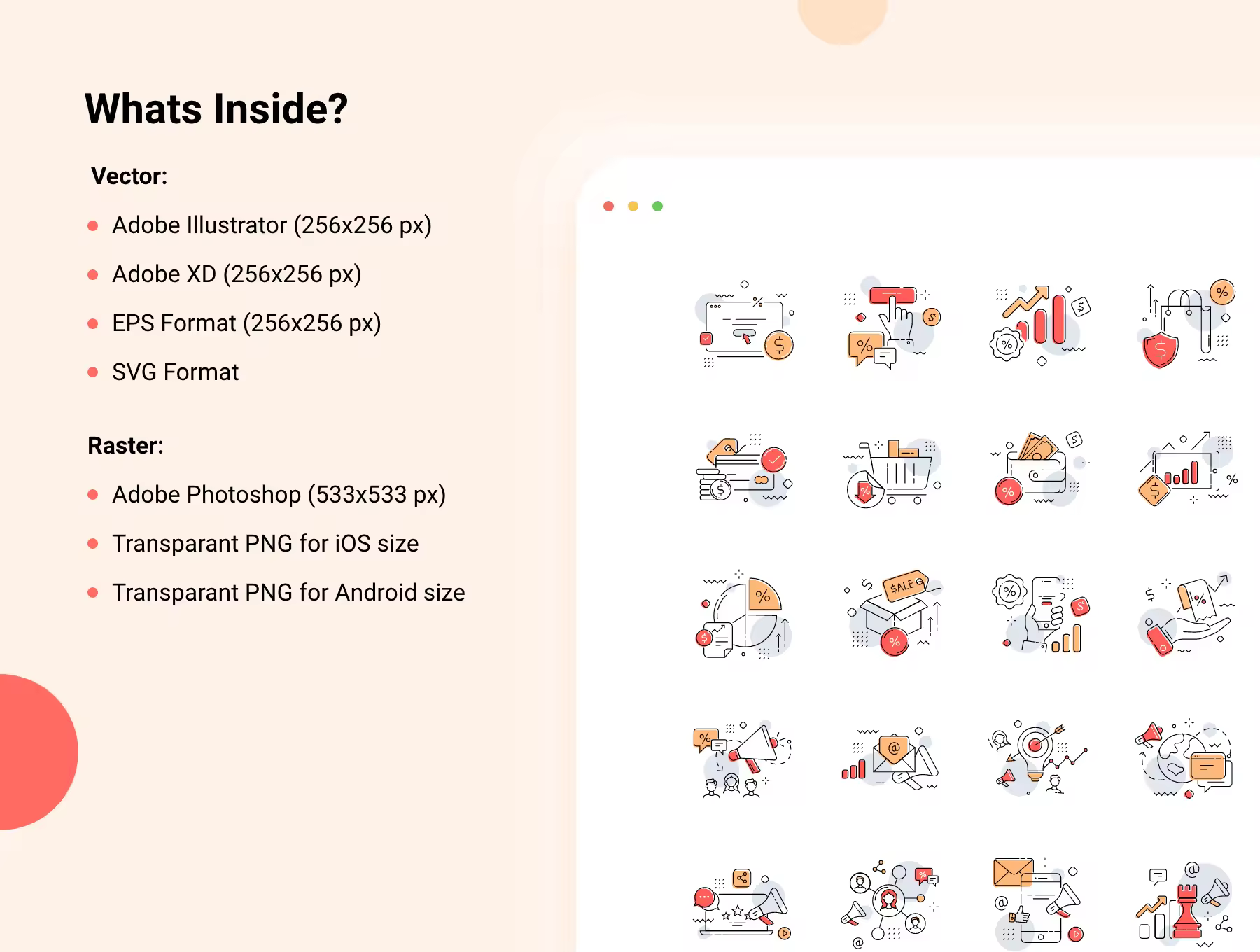Click the wallet with cash icon
The image size is (1260, 952).
point(1040,468)
